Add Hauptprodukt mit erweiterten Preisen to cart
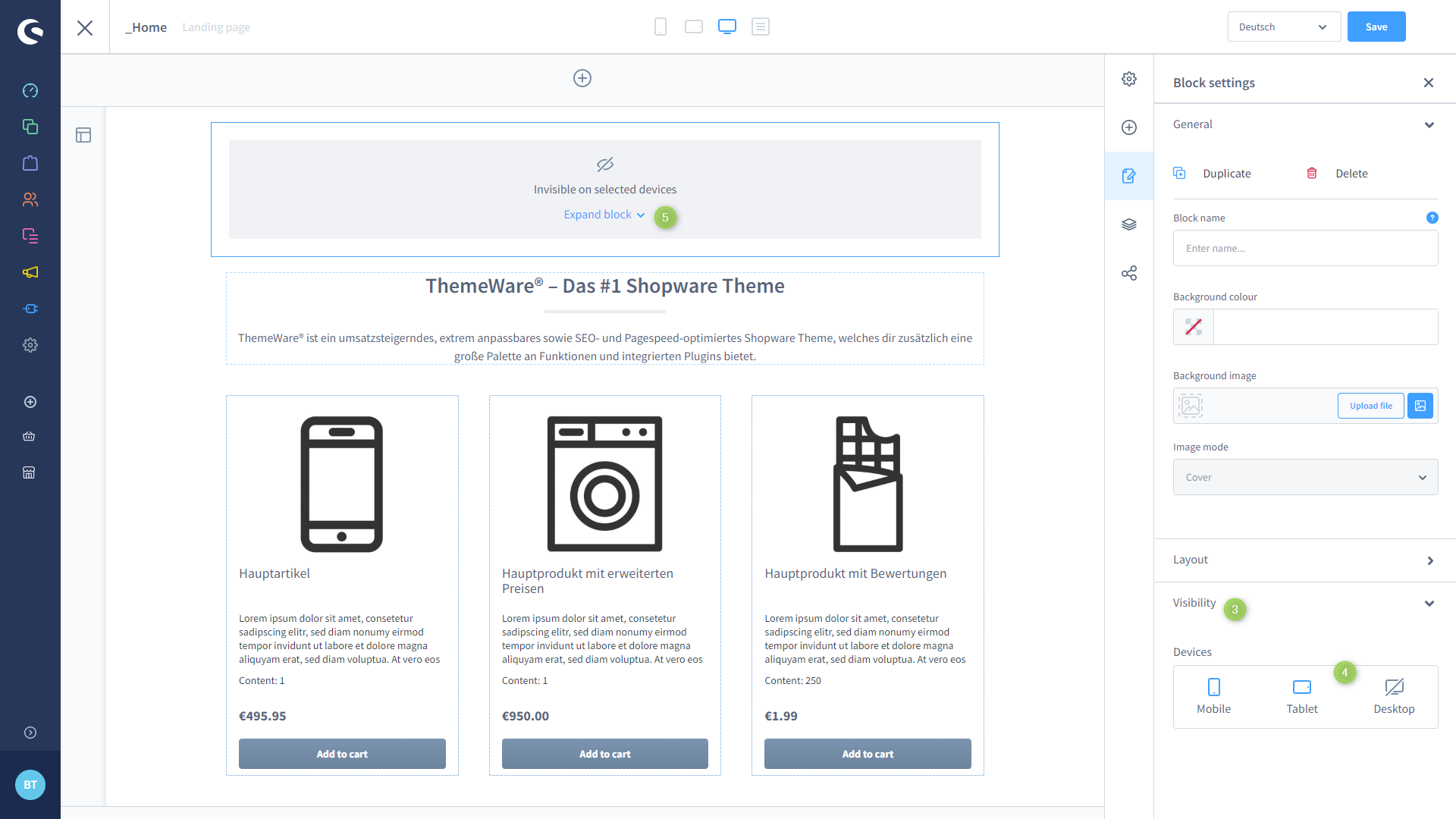Image resolution: width=1456 pixels, height=819 pixels. coord(605,754)
